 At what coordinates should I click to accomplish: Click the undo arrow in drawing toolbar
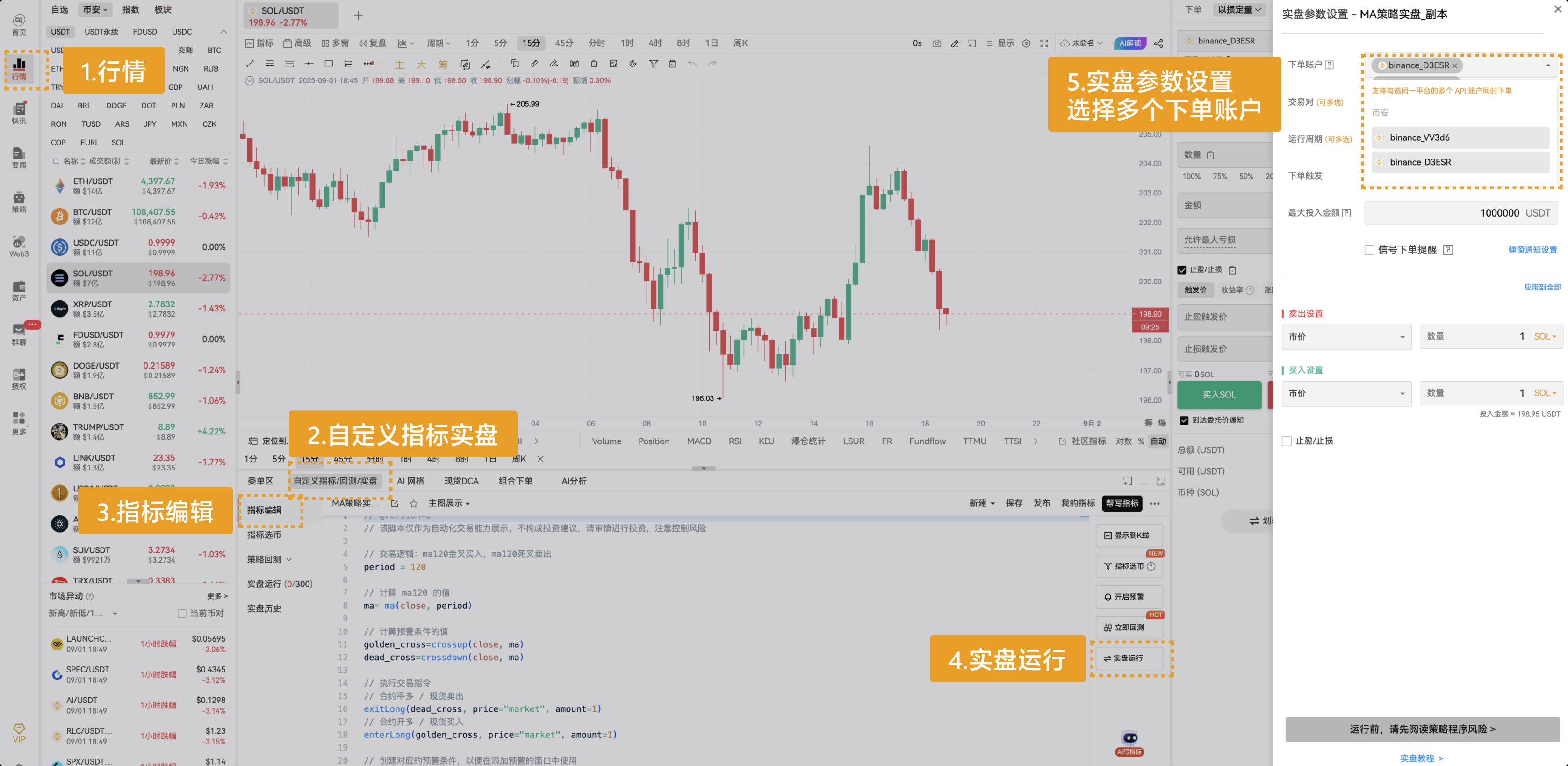pyautogui.click(x=692, y=63)
